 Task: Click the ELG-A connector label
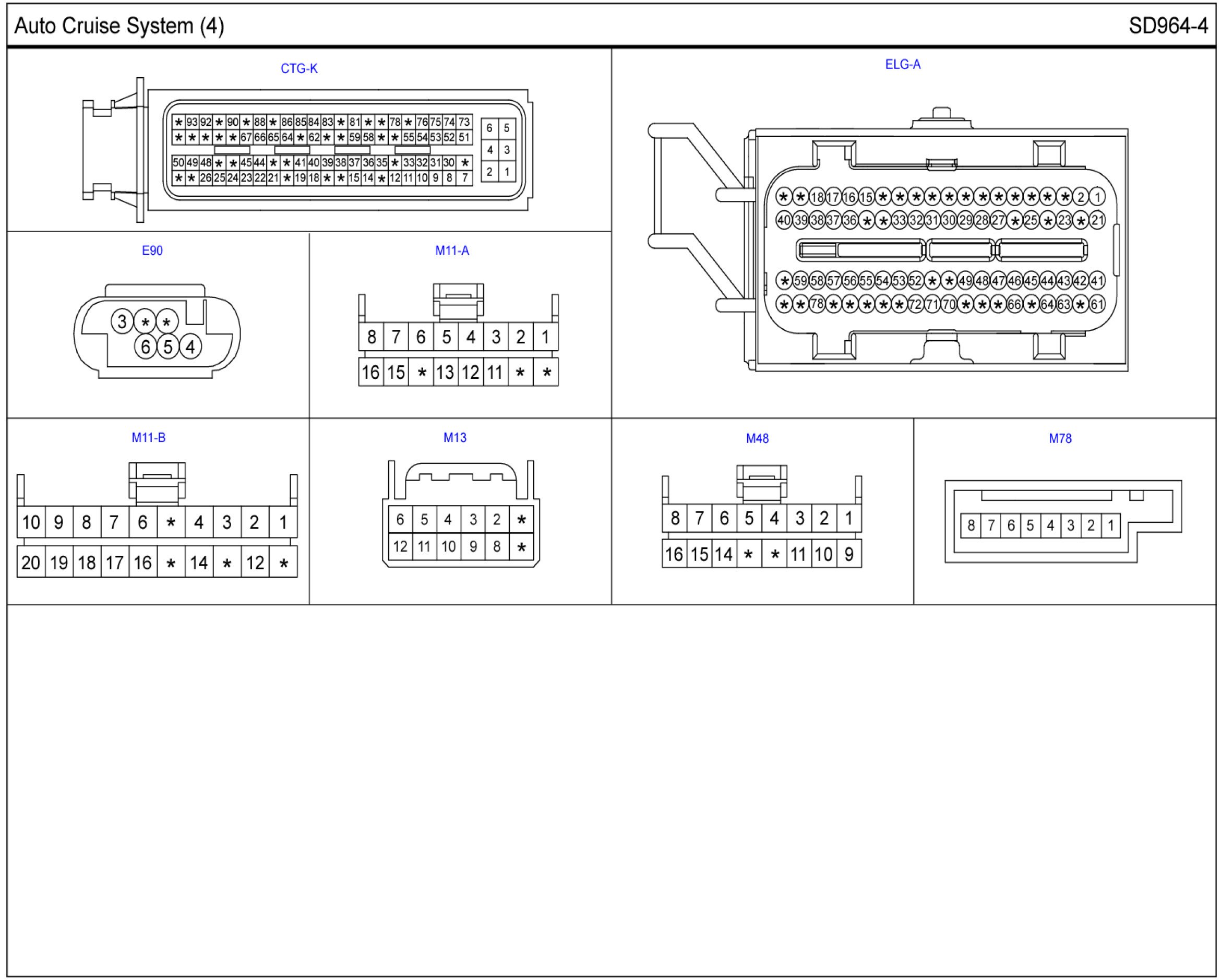(x=902, y=65)
